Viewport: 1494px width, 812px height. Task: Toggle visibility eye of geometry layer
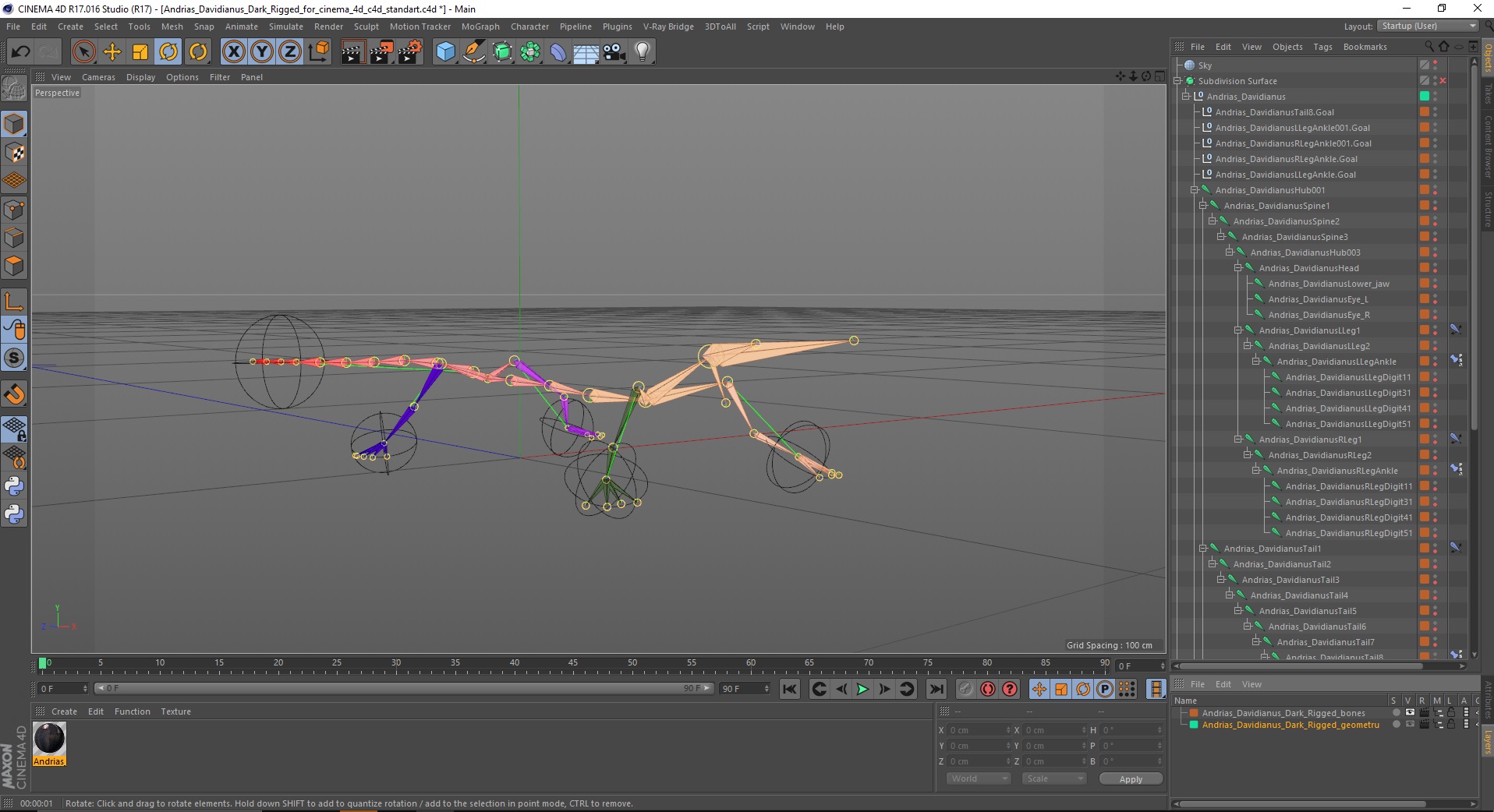pos(1410,724)
